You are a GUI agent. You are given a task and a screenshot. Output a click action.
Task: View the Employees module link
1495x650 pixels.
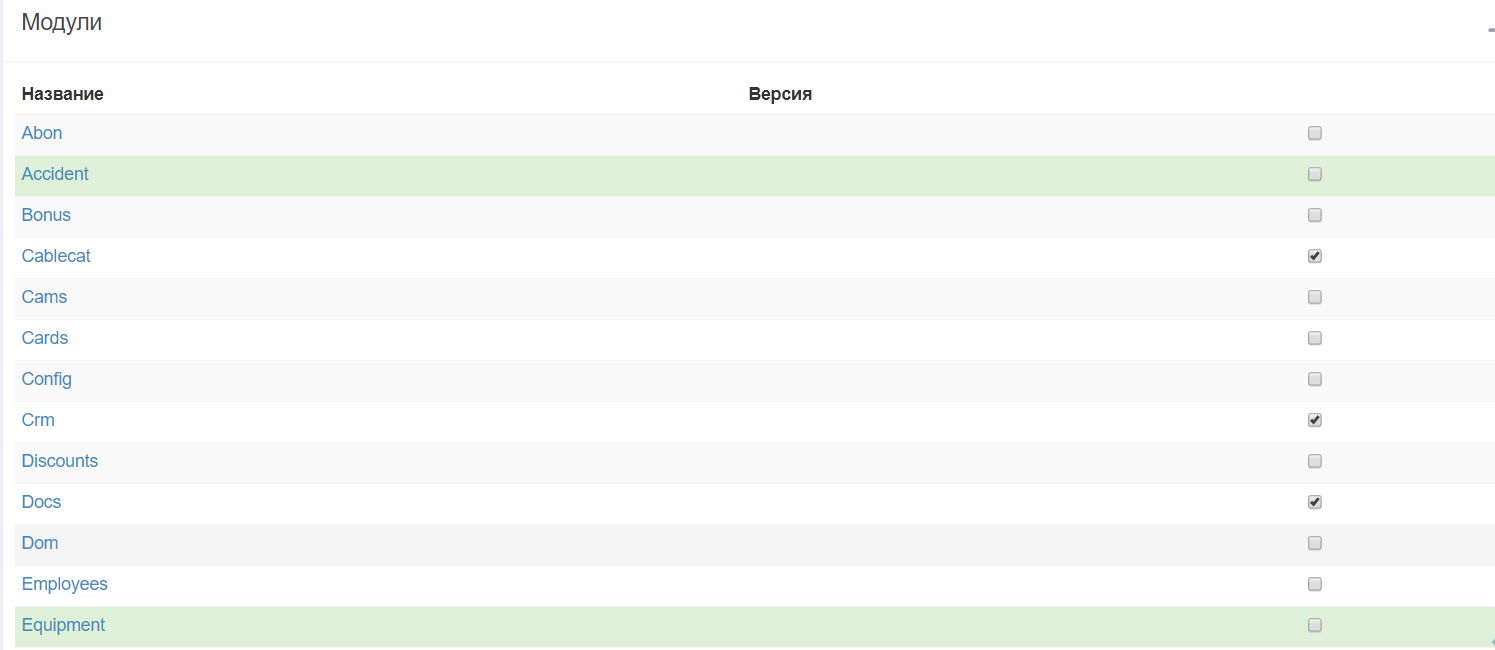point(65,584)
